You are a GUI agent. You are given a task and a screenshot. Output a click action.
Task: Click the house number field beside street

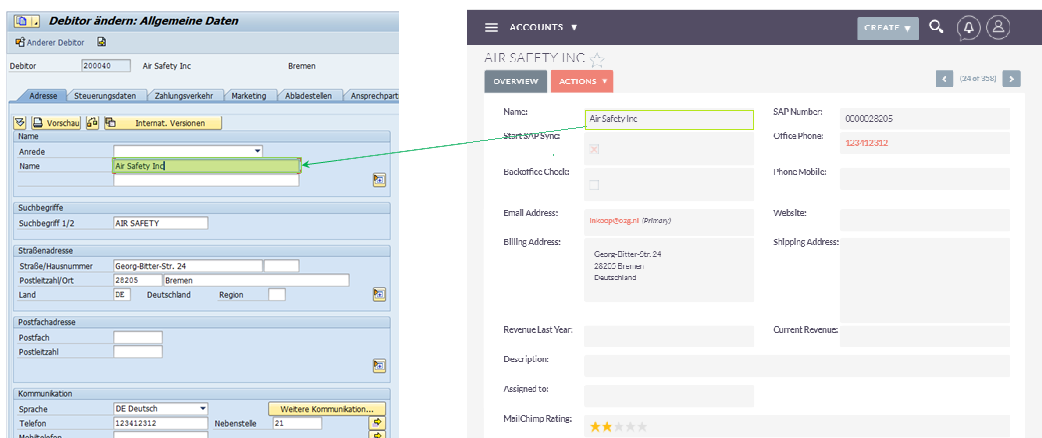[282, 266]
